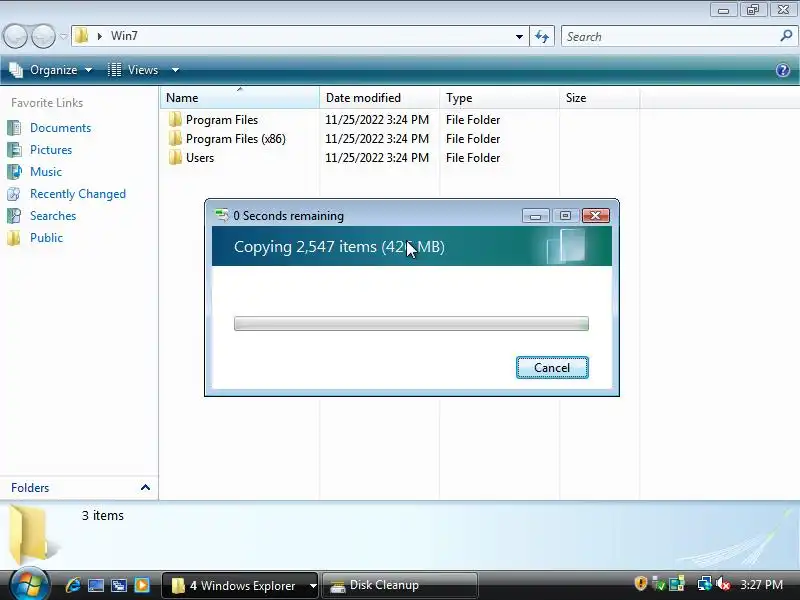Expand the Views dropdown arrow
This screenshot has width=800, height=600.
(175, 70)
